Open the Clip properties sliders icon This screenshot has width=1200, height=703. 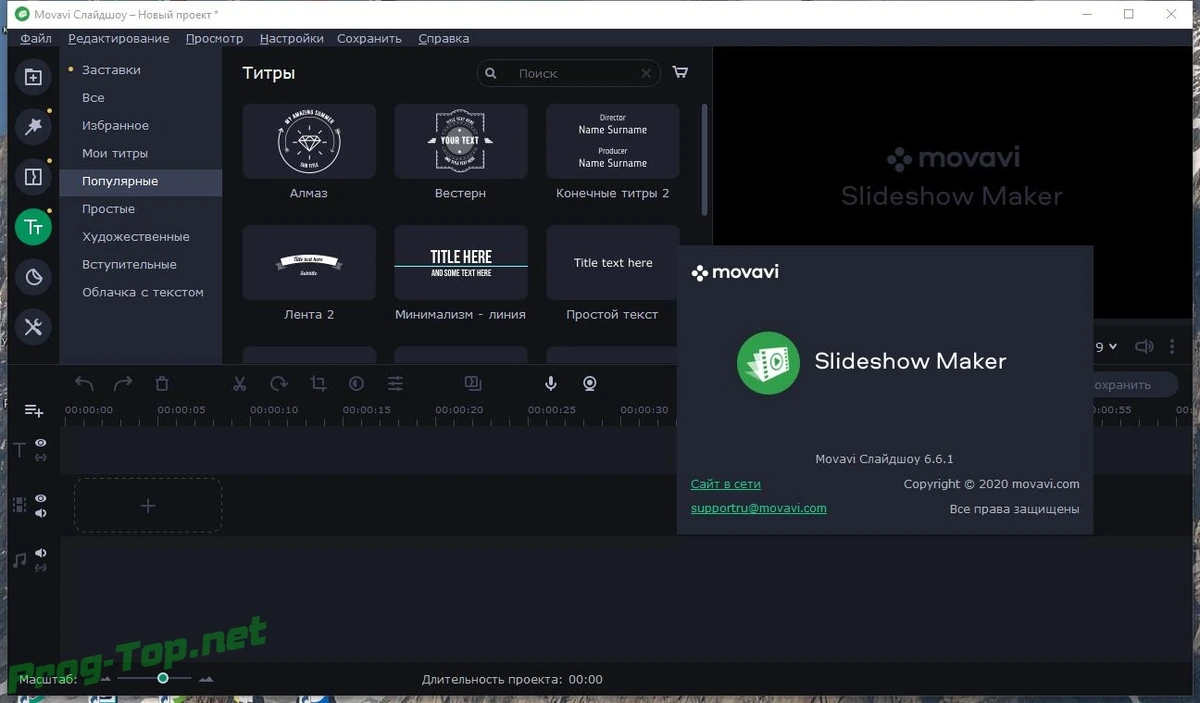coord(396,383)
